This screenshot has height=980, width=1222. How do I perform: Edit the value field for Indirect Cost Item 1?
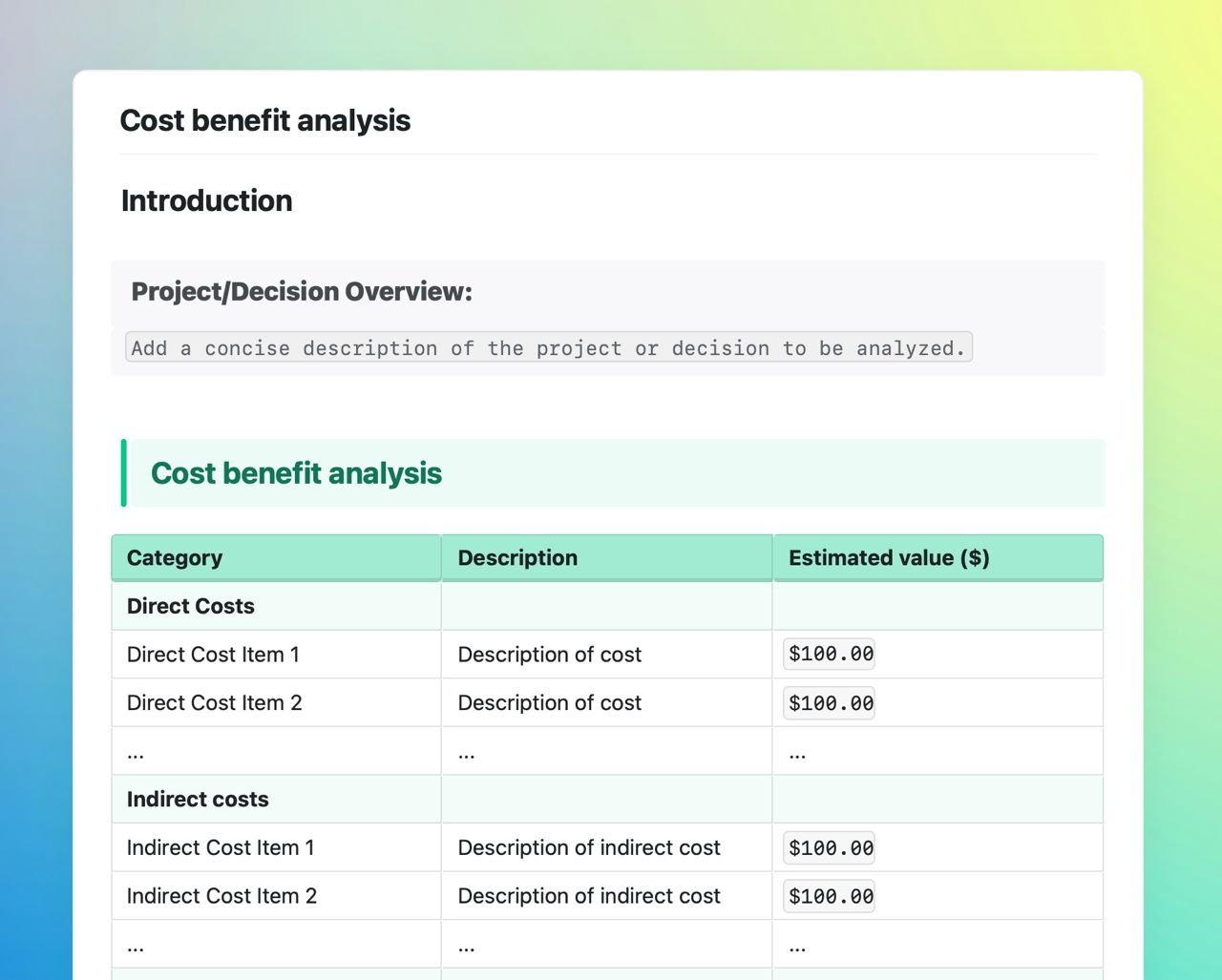pos(828,846)
